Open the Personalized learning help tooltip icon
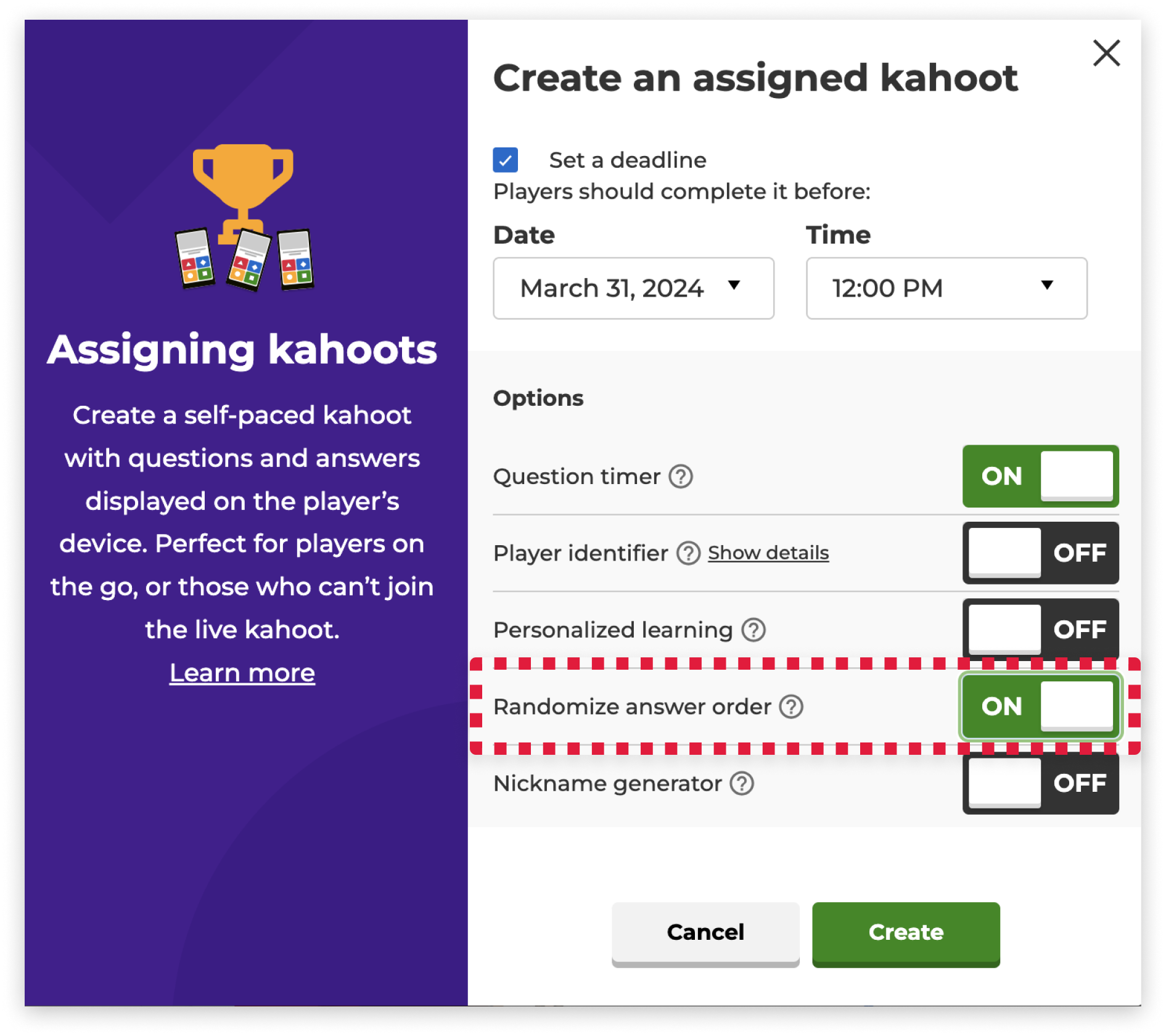The height and width of the screenshot is (1036, 1166). coord(753,630)
